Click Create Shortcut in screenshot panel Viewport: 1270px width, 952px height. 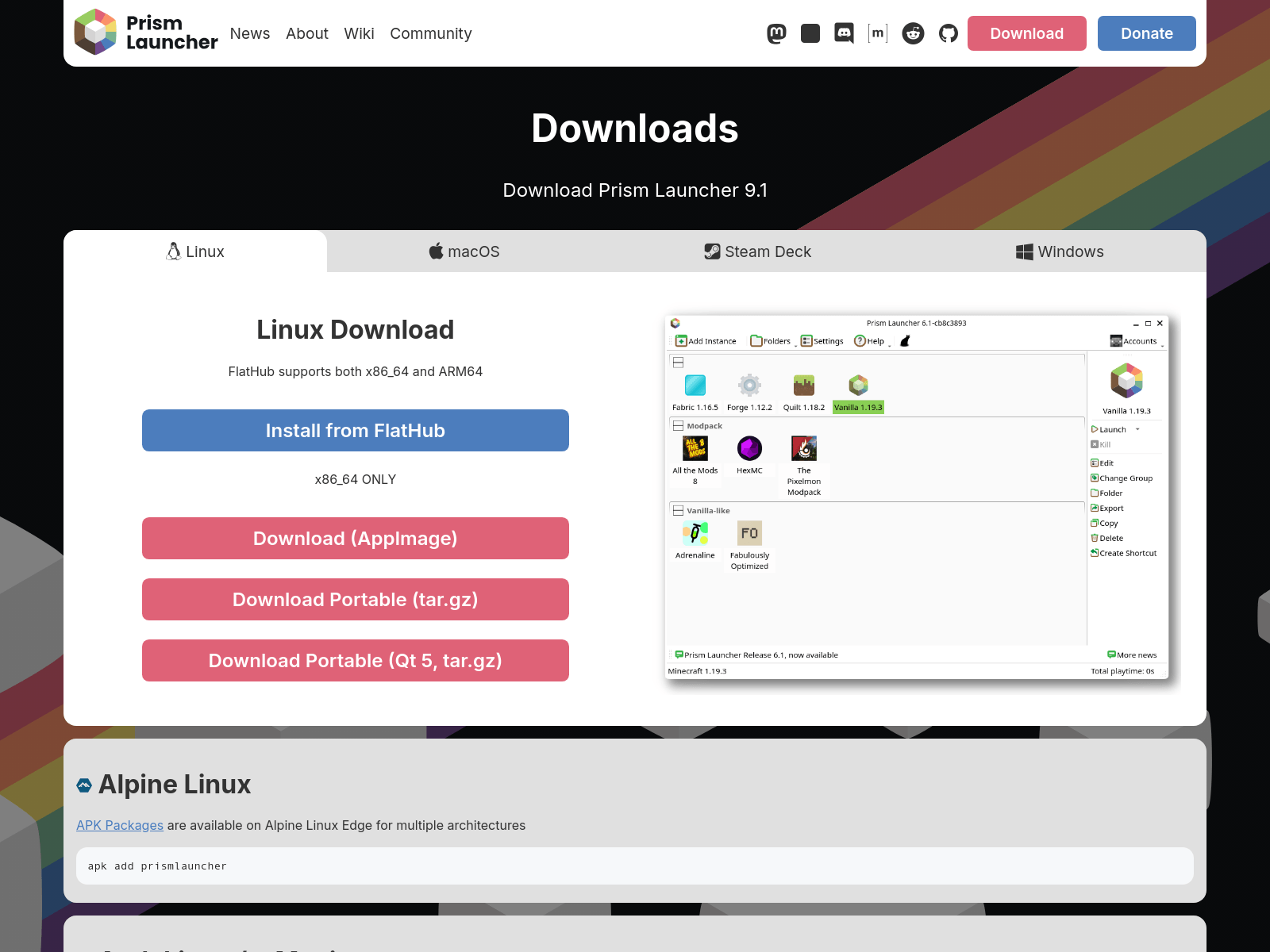[1124, 553]
